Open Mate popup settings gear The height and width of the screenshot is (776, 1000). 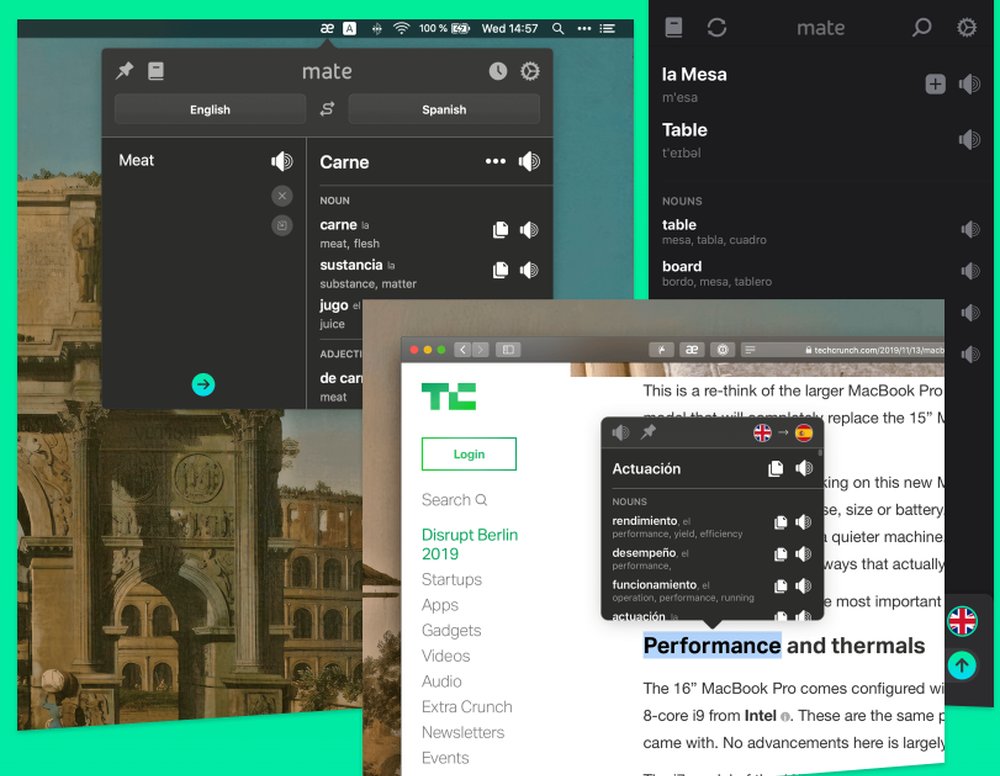pyautogui.click(x=530, y=71)
